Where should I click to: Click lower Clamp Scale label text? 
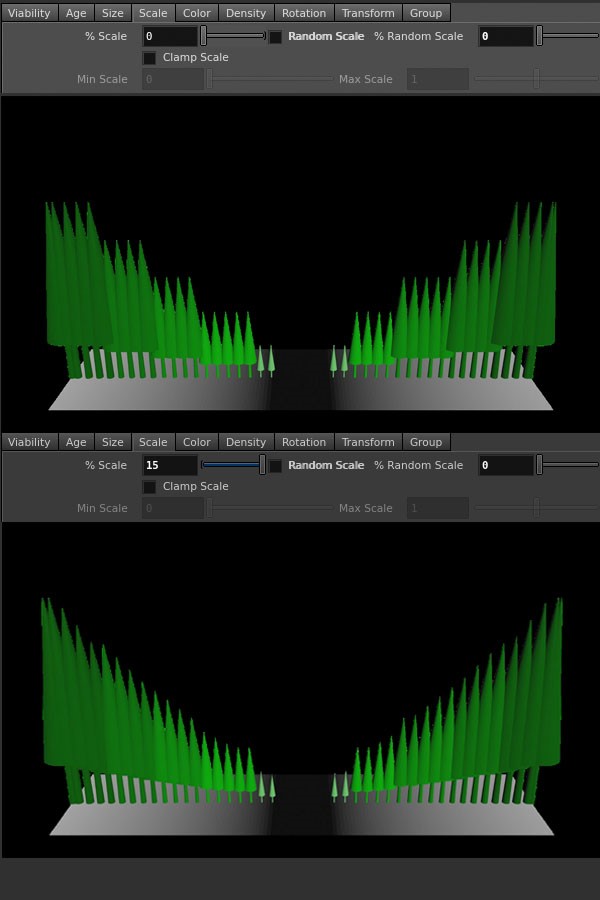click(x=195, y=486)
